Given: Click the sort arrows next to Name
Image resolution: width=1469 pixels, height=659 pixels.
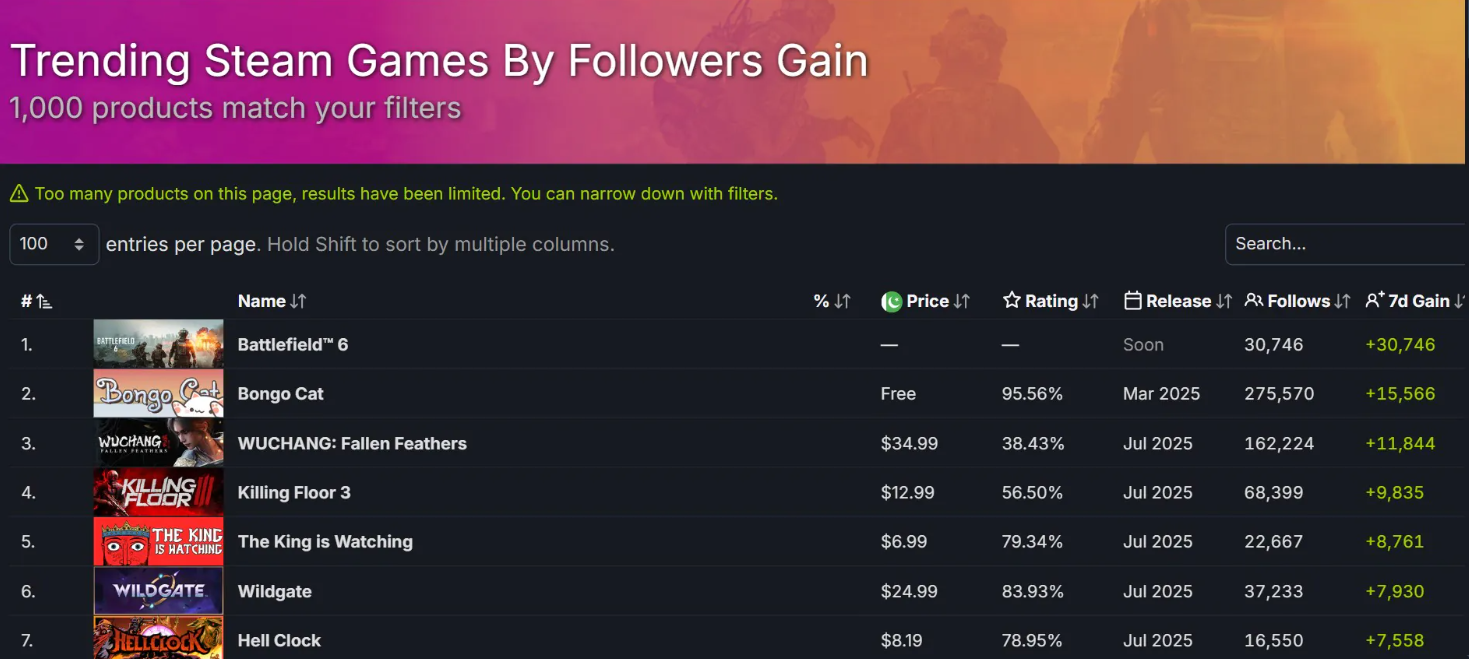Looking at the screenshot, I should tap(298, 301).
